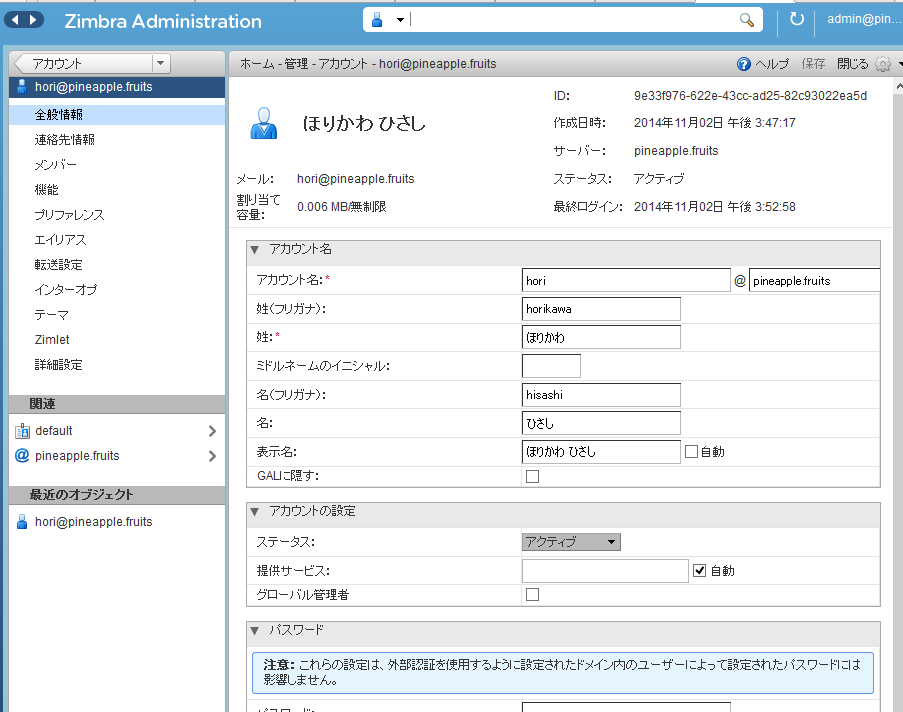903x712 pixels.
Task: Open the gear settings icon menu
Action: 883,64
